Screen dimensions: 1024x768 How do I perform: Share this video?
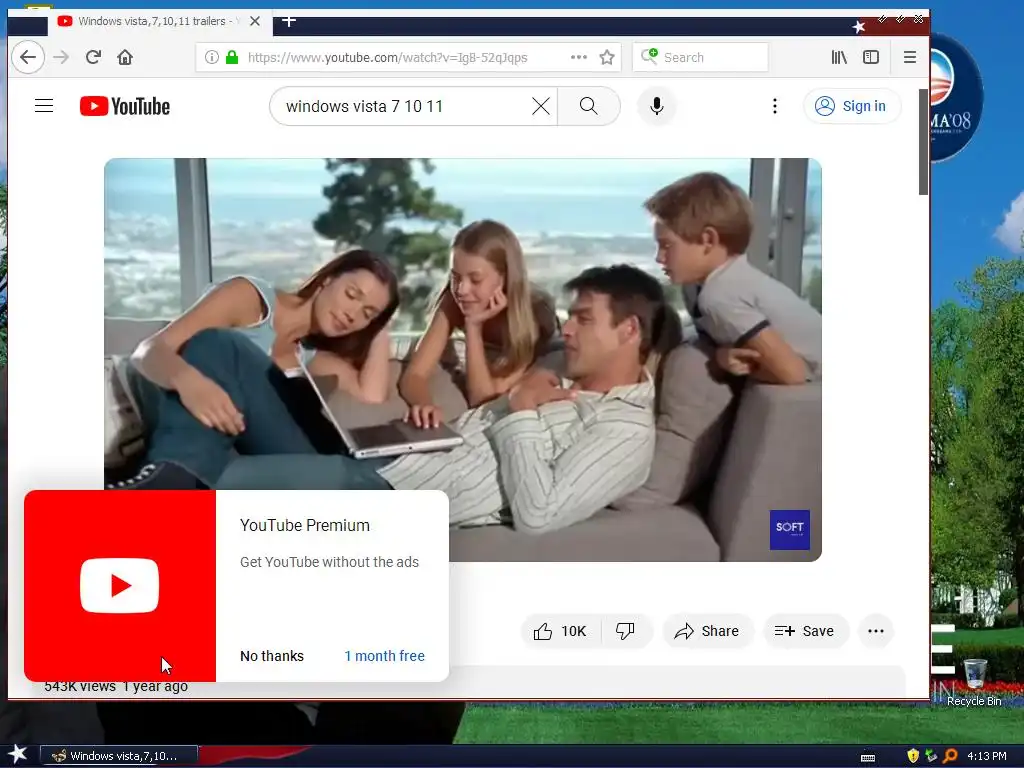click(x=707, y=631)
